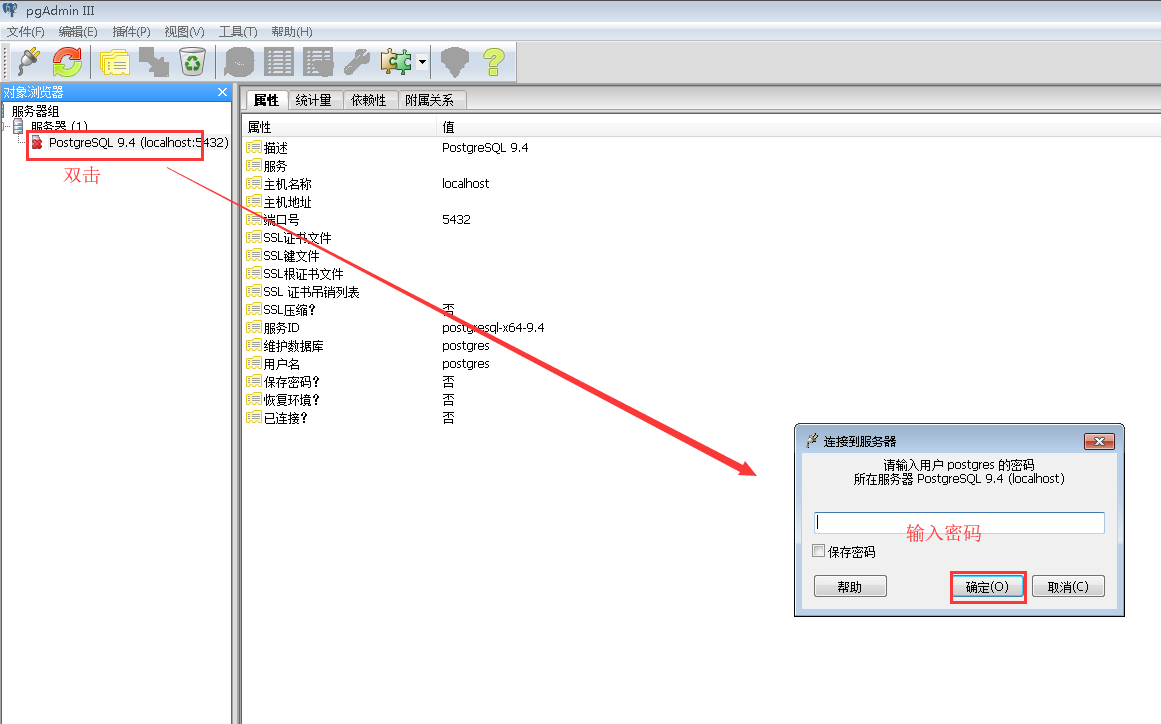The height and width of the screenshot is (724, 1161).
Task: Click the 帮助 button in dialog
Action: [850, 587]
